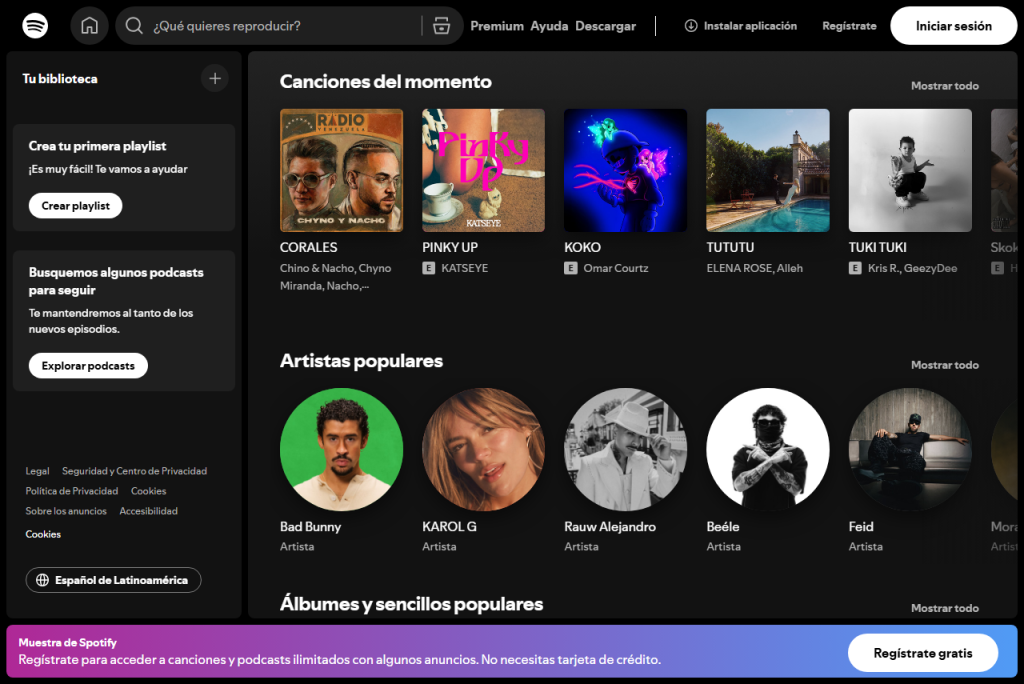The width and height of the screenshot is (1024, 684).
Task: Select Descargar in the top navigation
Action: 605,26
